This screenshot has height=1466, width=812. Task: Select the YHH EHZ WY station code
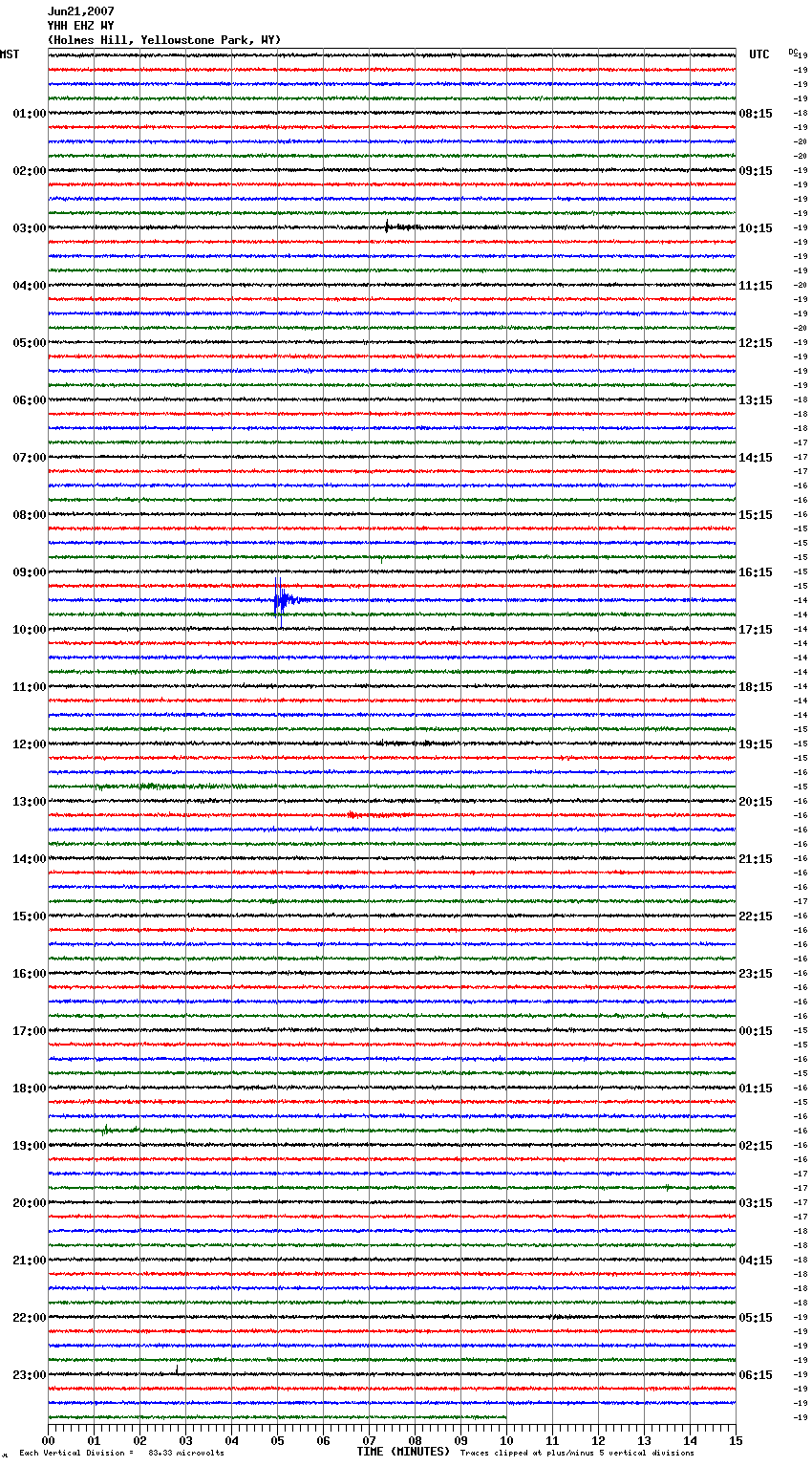point(80,26)
